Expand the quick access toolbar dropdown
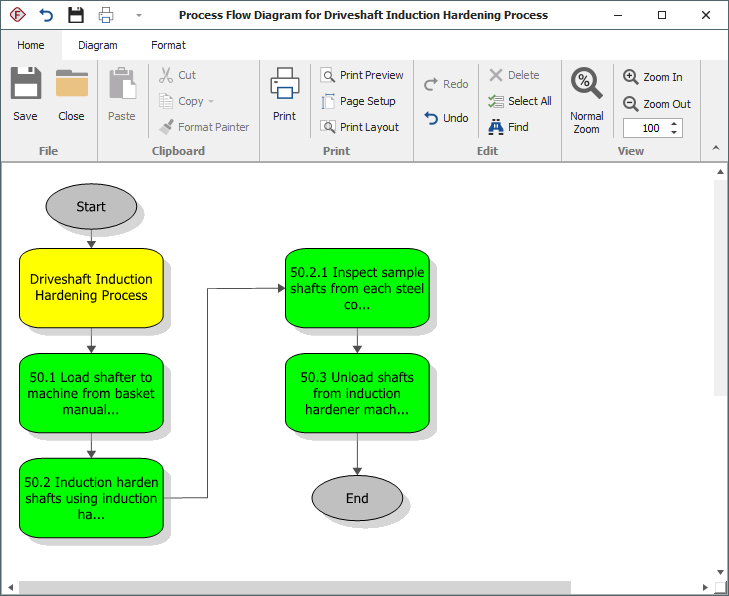This screenshot has width=729, height=596. pyautogui.click(x=139, y=16)
